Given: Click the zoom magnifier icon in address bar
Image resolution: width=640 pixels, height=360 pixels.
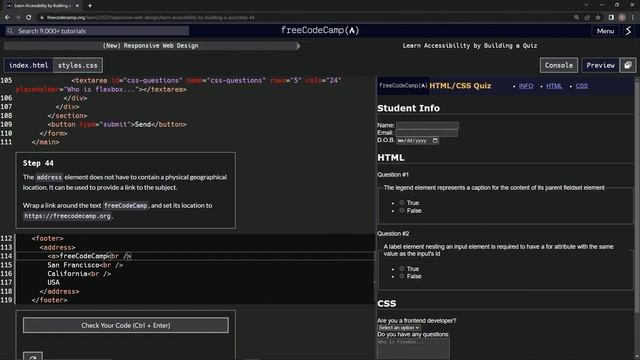Looking at the screenshot, I should [576, 18].
